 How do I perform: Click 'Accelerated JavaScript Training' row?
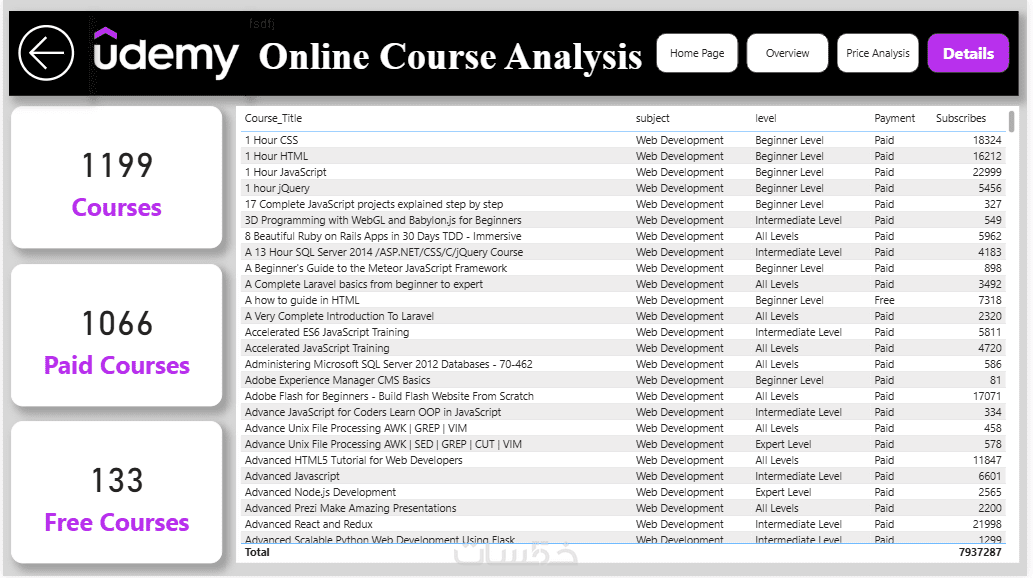(623, 348)
